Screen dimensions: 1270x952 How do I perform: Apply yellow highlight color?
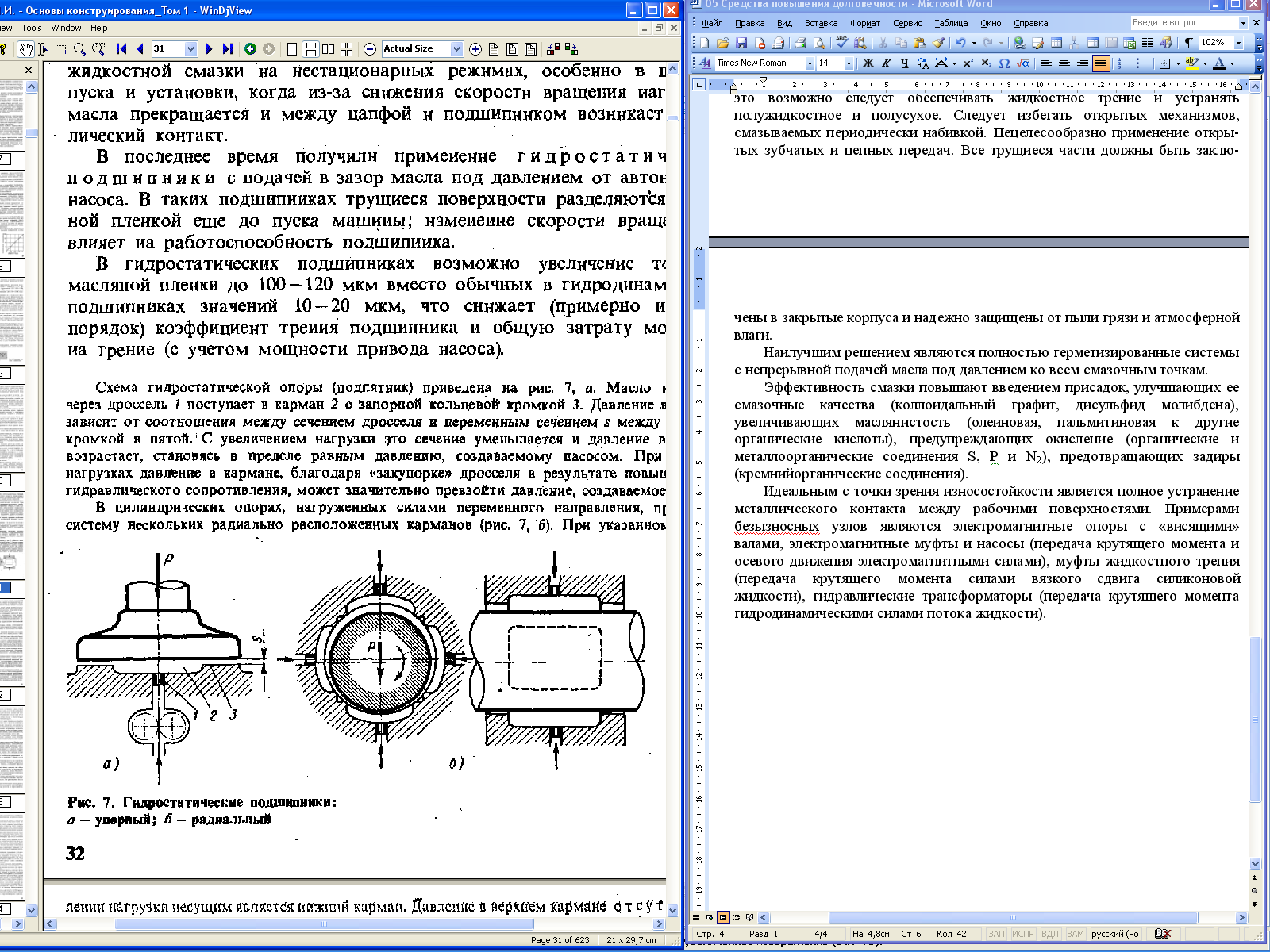(x=1191, y=63)
